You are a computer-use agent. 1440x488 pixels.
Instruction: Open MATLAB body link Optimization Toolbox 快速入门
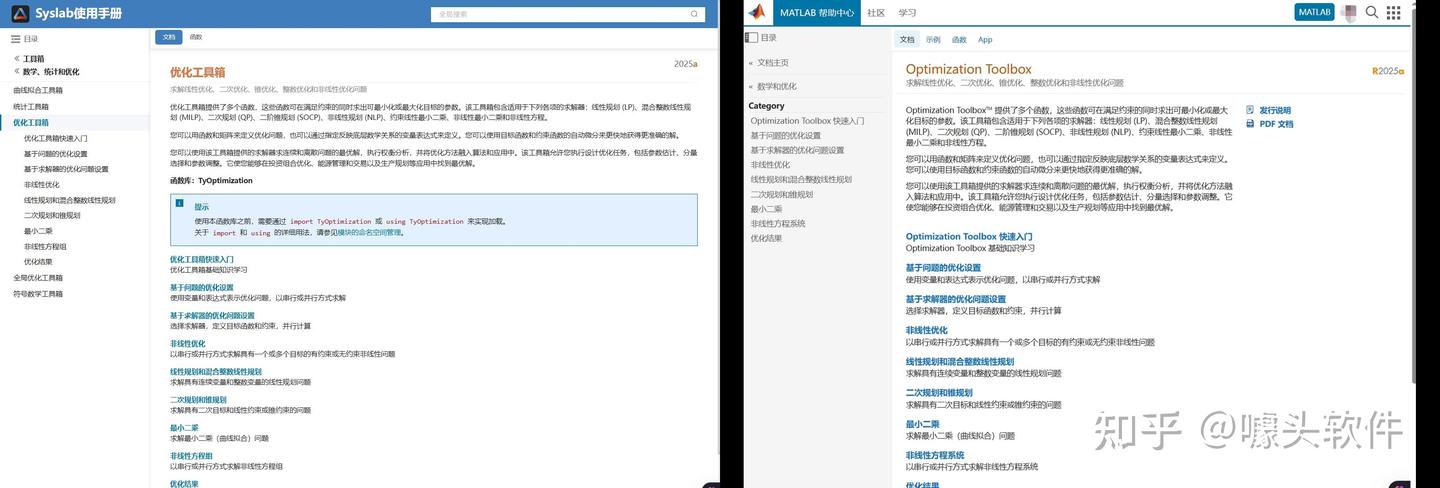pyautogui.click(x=969, y=237)
